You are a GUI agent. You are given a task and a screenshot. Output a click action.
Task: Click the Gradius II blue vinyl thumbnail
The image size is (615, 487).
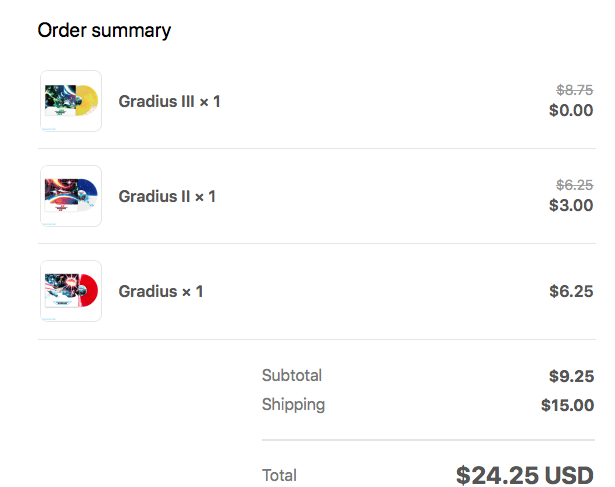[70, 196]
